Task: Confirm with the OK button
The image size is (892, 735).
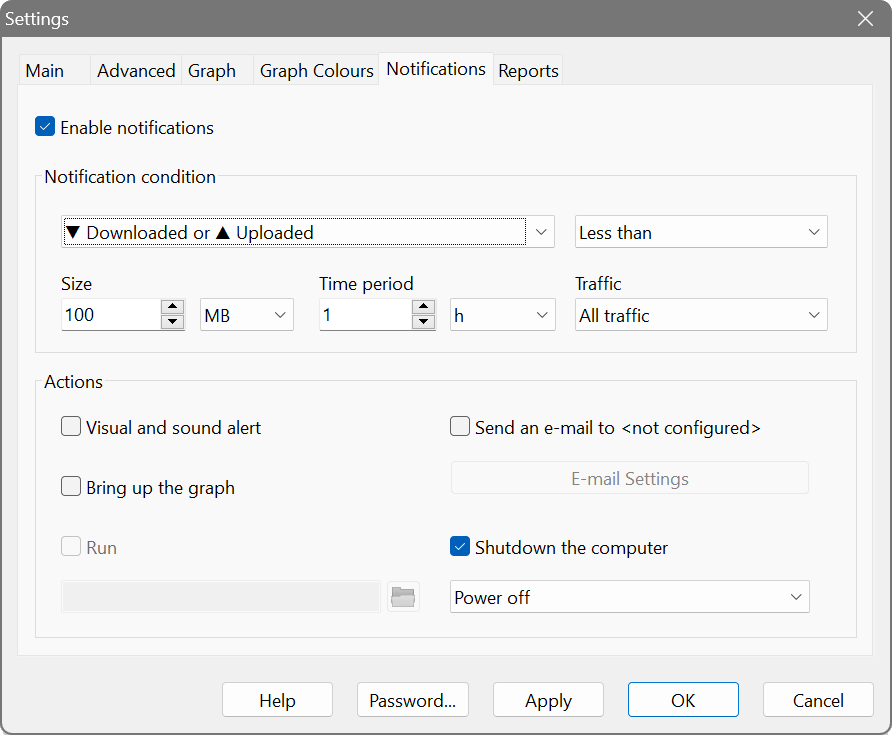Action: coord(683,700)
